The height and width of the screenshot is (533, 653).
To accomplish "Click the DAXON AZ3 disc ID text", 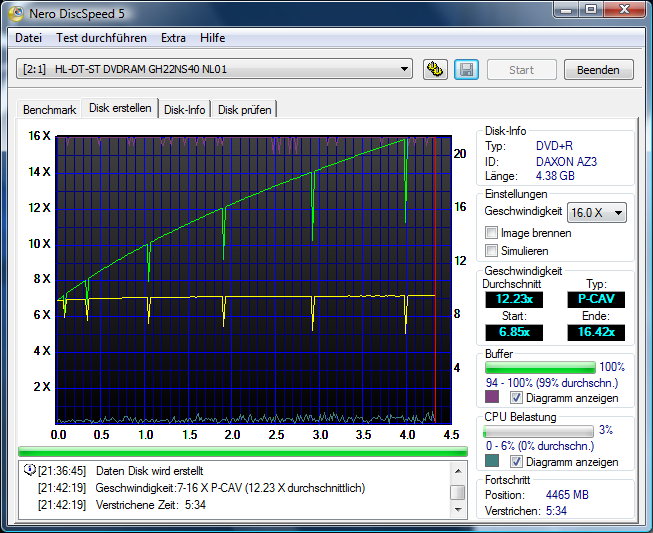I will 566,162.
